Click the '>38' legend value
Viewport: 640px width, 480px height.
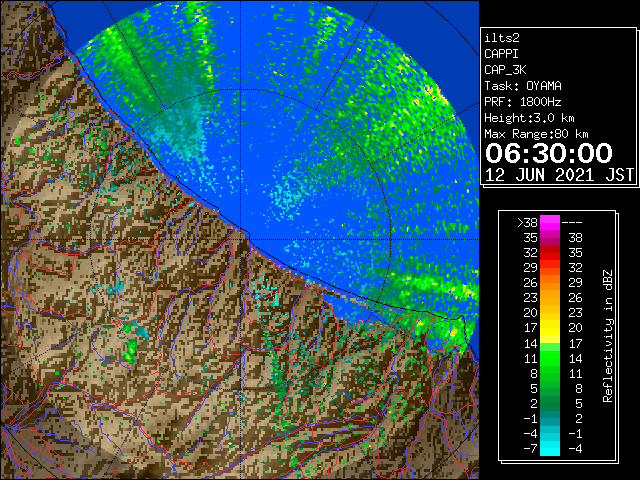tap(527, 223)
